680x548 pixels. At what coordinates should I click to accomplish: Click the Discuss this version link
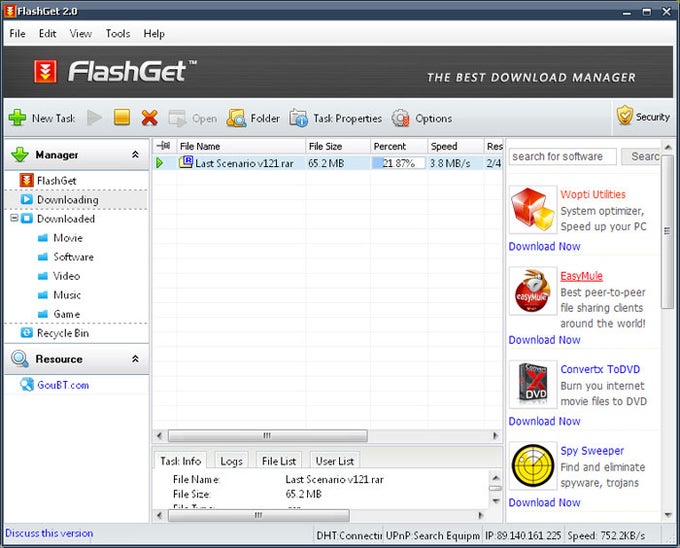coord(49,533)
